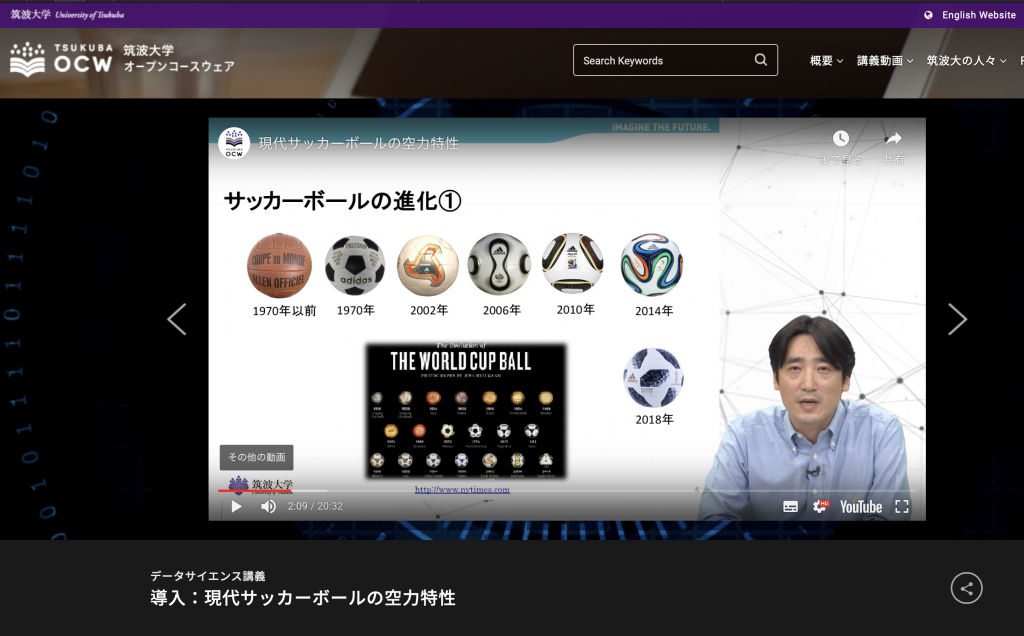The height and width of the screenshot is (636, 1024).
Task: Focus the Search Keywords field
Action: (x=675, y=60)
